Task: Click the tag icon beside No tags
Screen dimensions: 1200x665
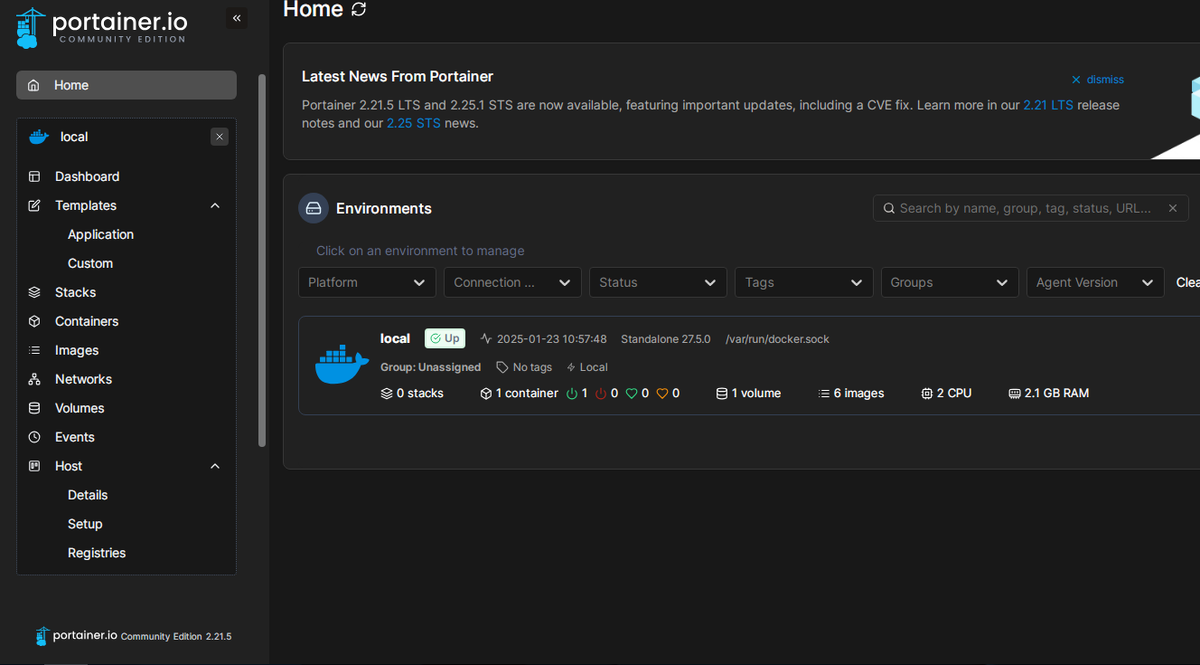Action: click(503, 367)
